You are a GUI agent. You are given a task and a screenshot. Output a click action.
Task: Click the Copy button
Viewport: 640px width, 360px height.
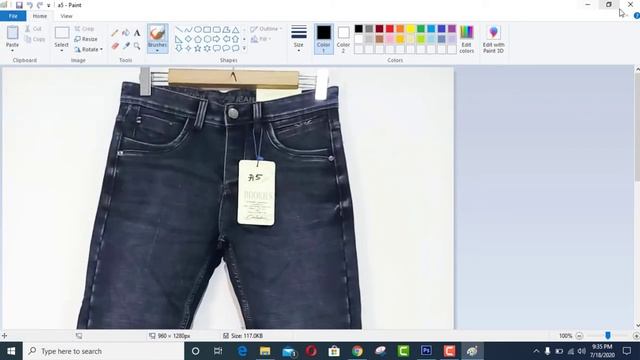coord(35,39)
